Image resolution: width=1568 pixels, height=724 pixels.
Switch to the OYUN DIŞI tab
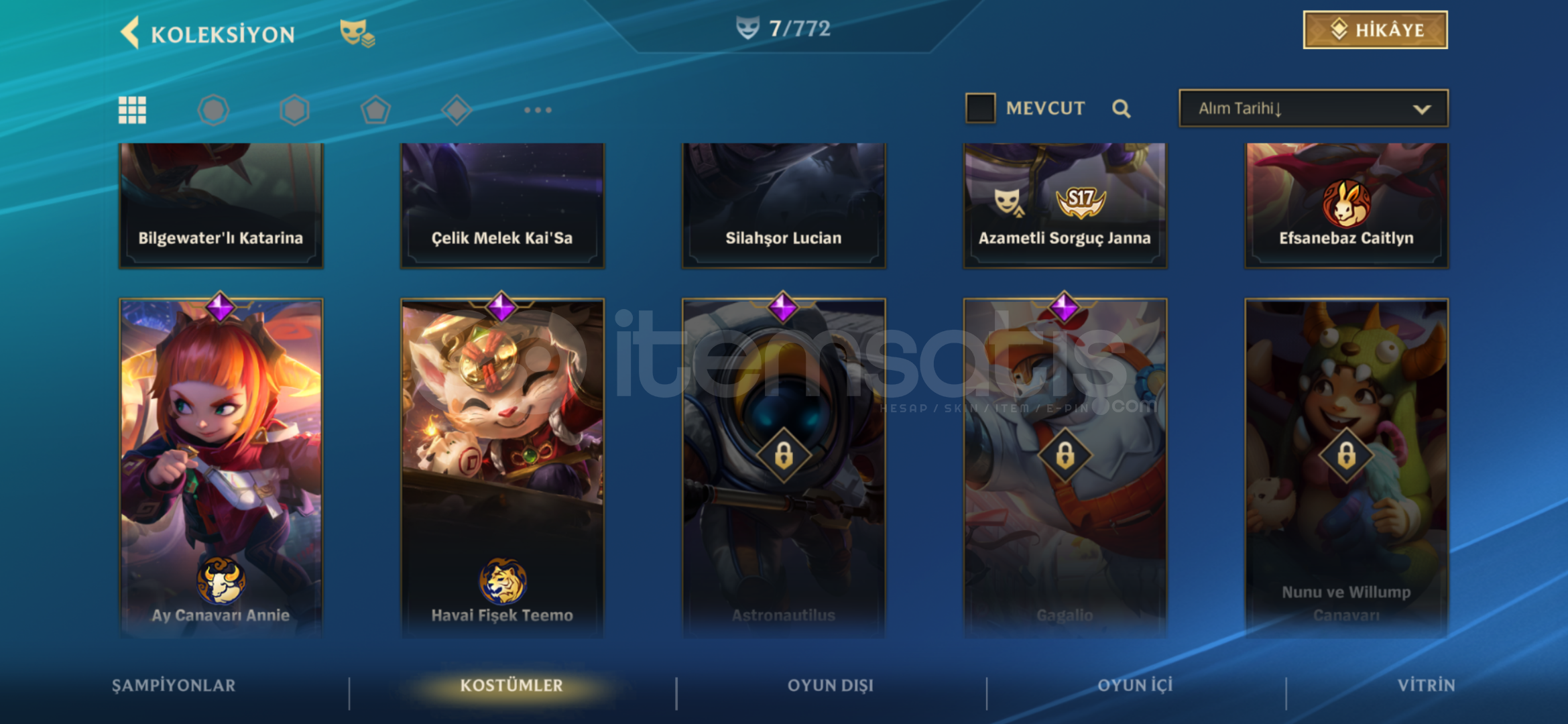pos(830,685)
